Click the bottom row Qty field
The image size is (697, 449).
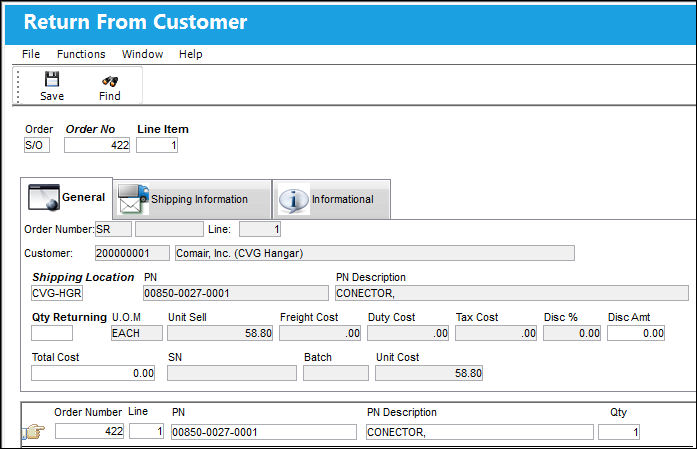[619, 432]
